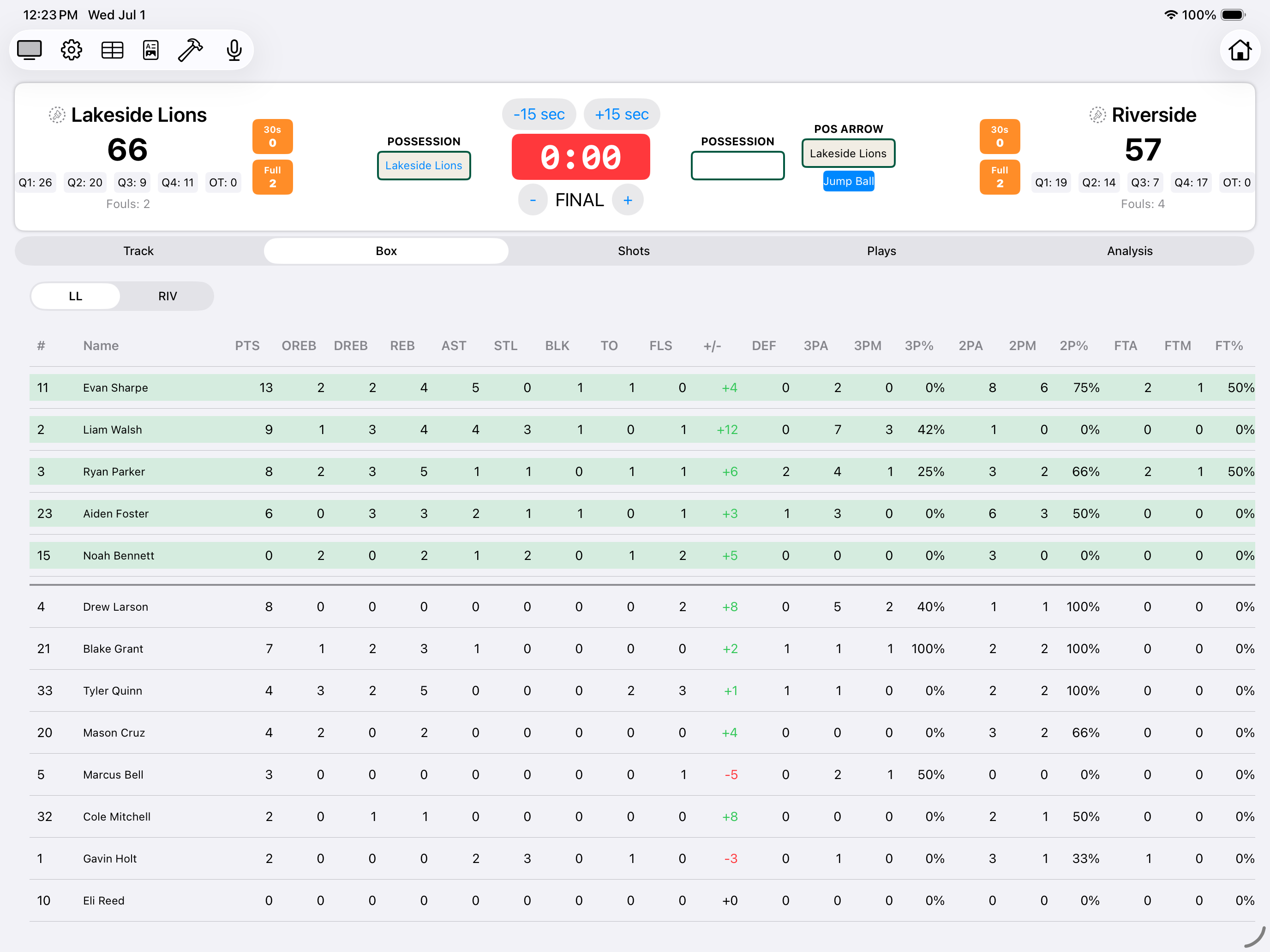Switch to the Track tab
Image resolution: width=1270 pixels, height=952 pixels.
pyautogui.click(x=138, y=251)
